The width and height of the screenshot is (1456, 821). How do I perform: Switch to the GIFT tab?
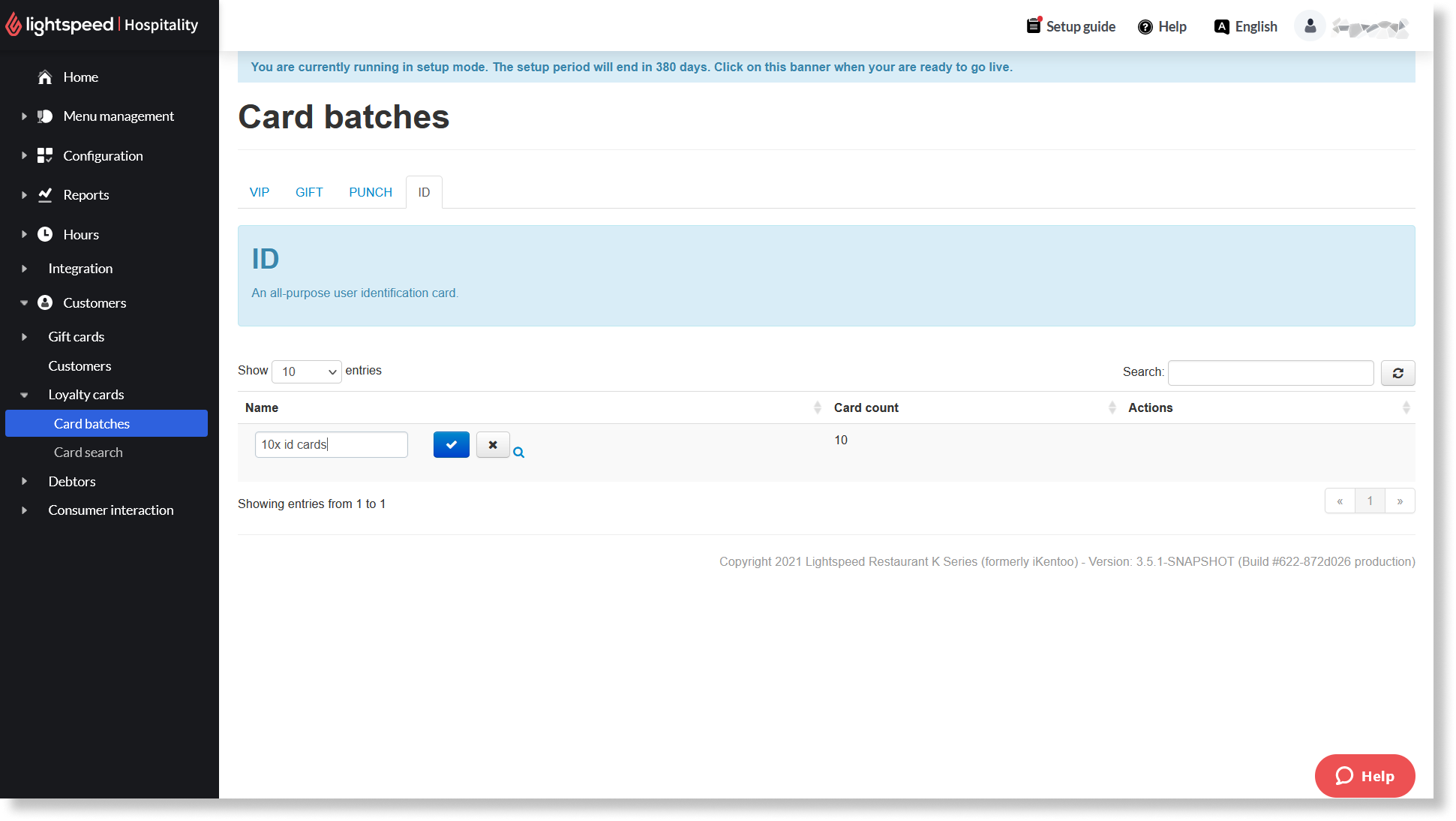point(309,192)
